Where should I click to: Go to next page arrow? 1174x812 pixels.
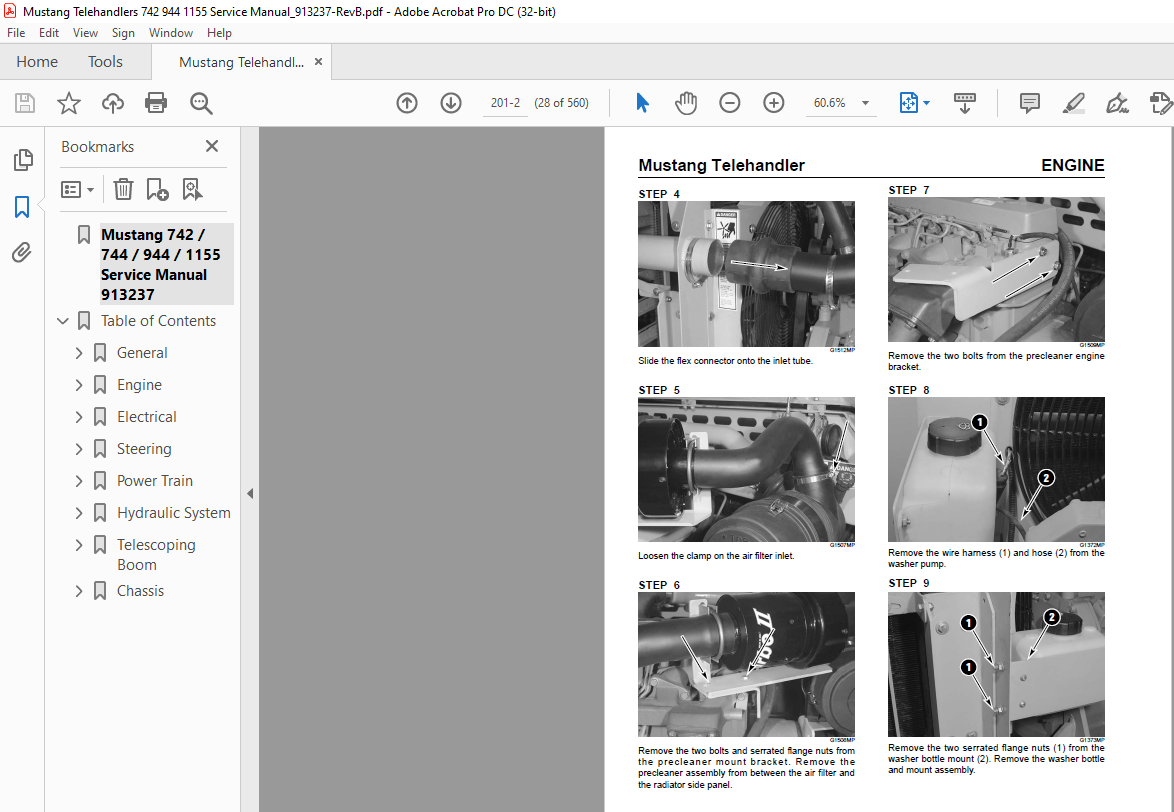click(451, 103)
